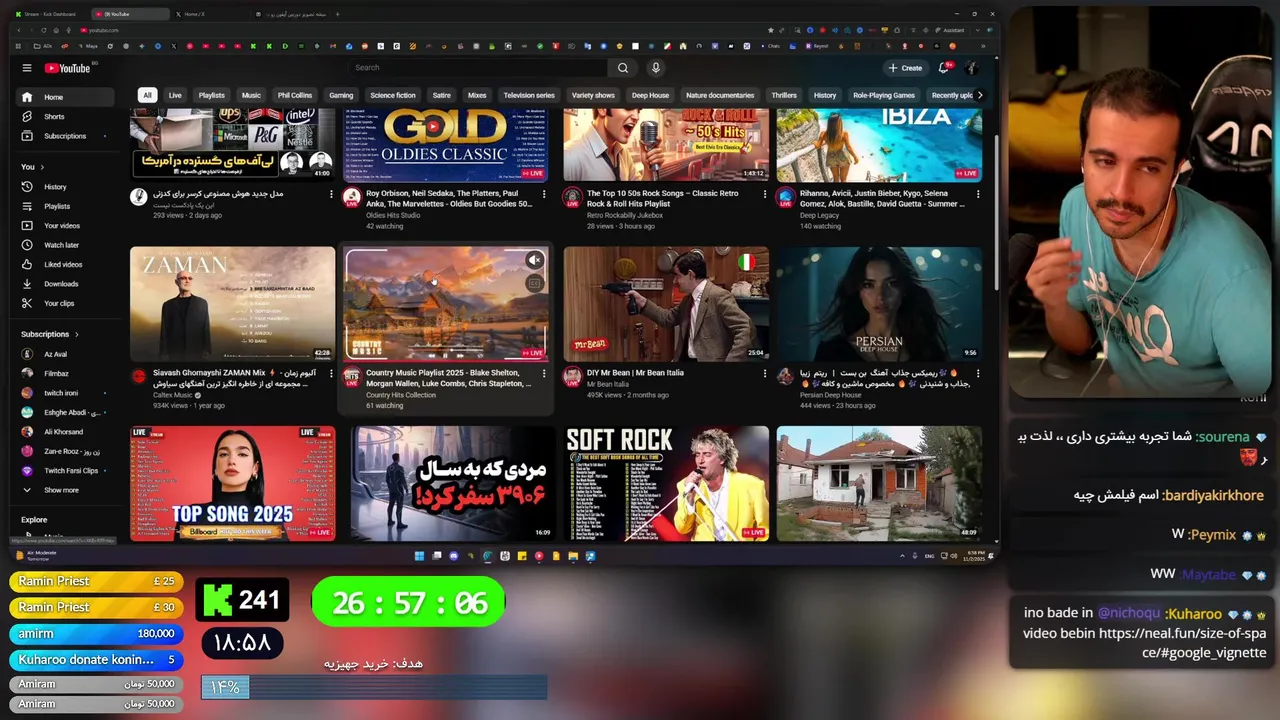
Task: Focus the YouTube Search field
Action: click(477, 68)
